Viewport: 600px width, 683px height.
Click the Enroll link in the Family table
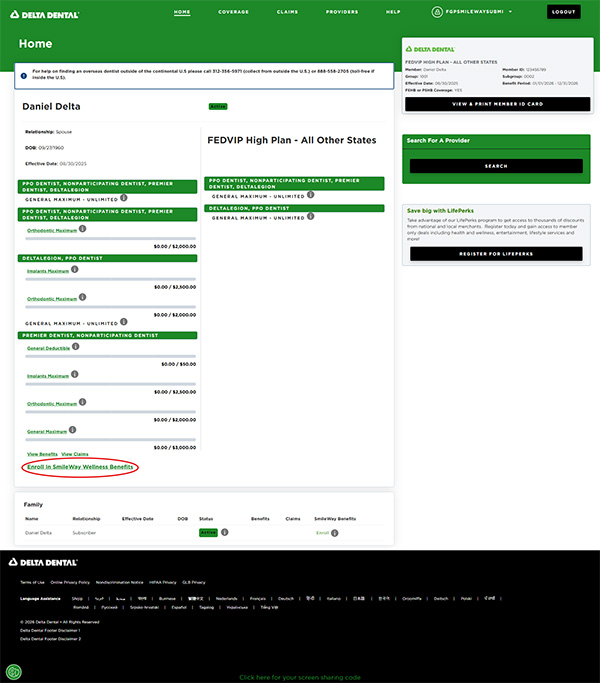tap(322, 533)
